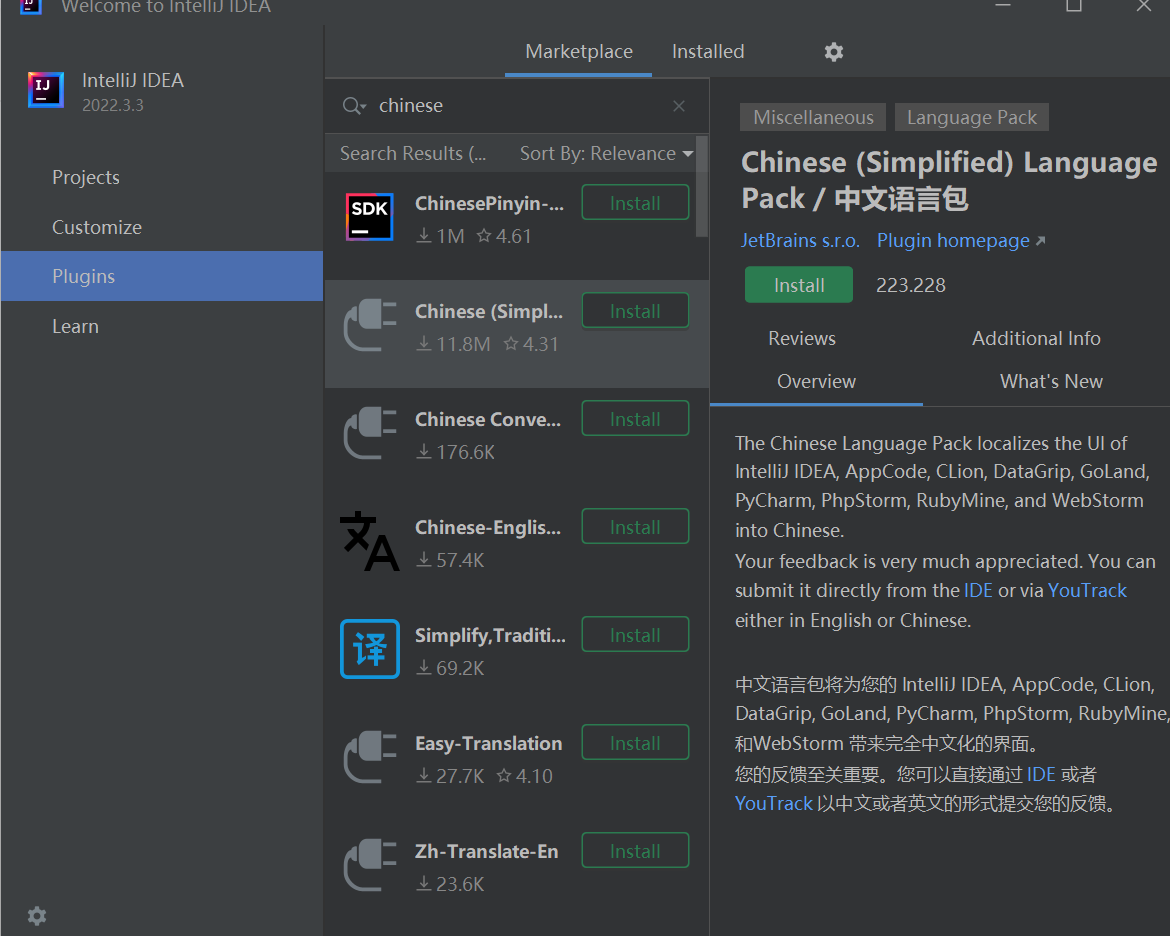Viewport: 1170px width, 936px height.
Task: Click the 11.8M downloads count
Action: [454, 344]
